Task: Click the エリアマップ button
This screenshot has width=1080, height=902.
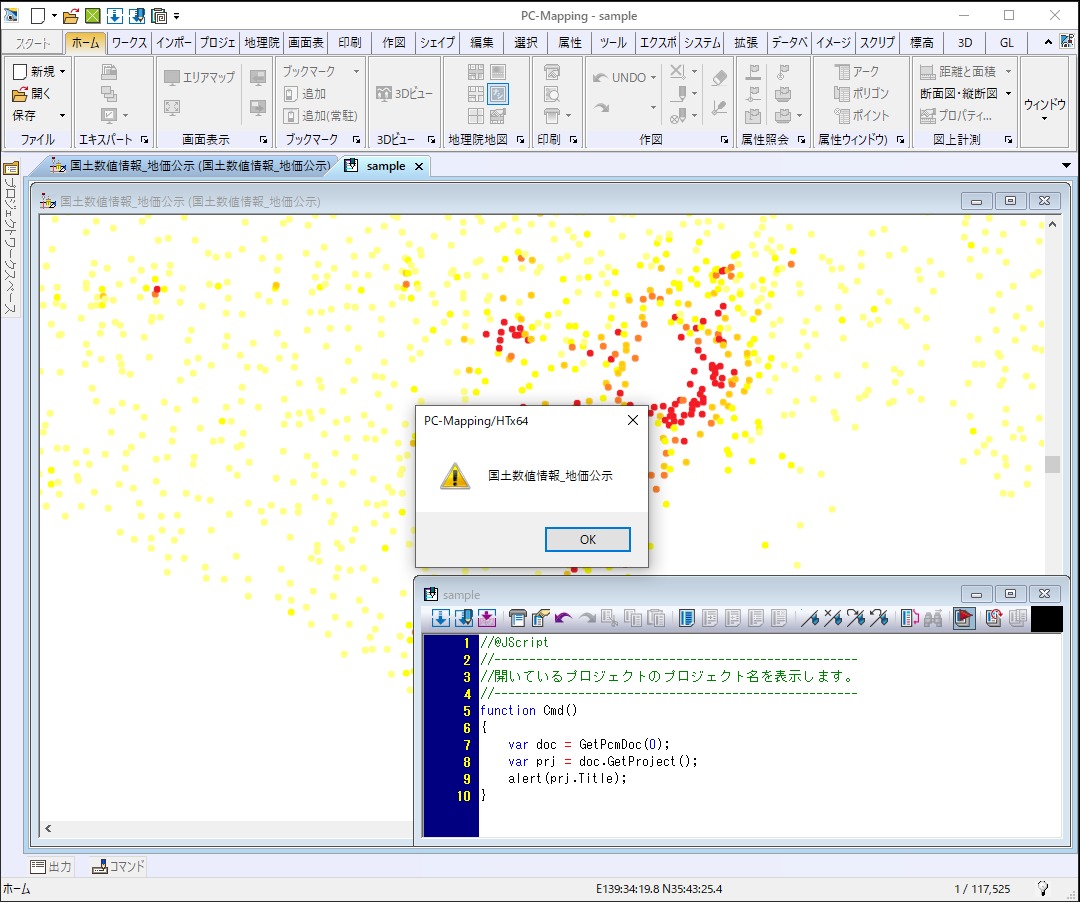Action: point(200,77)
